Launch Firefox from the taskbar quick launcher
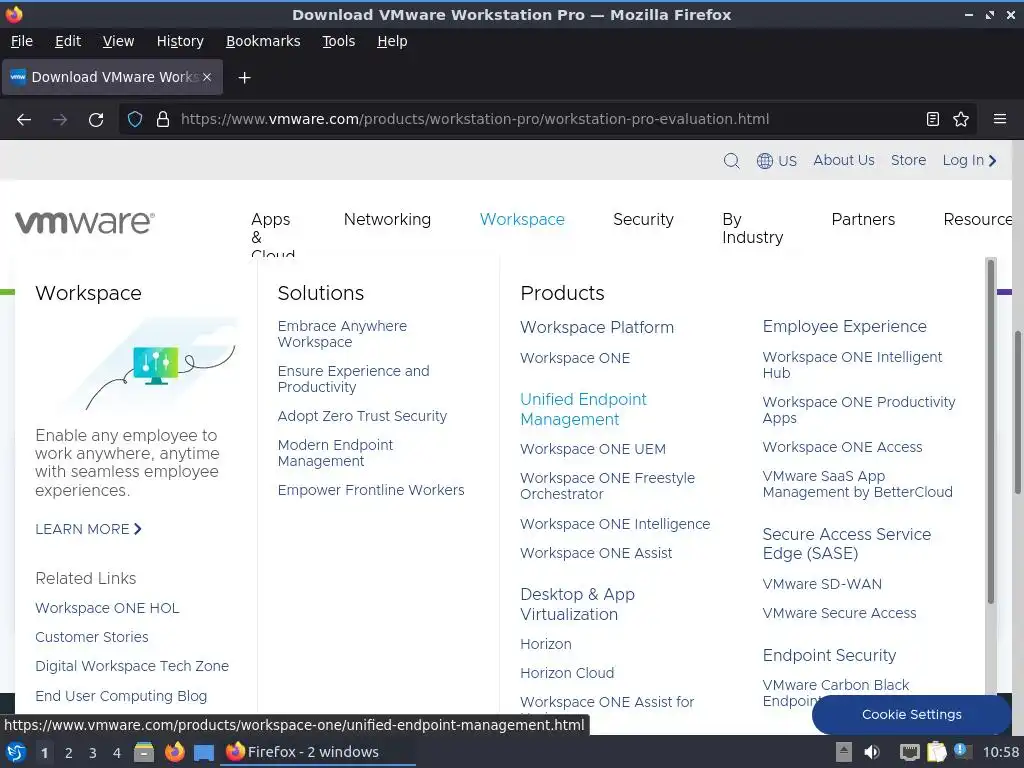 click(x=174, y=752)
